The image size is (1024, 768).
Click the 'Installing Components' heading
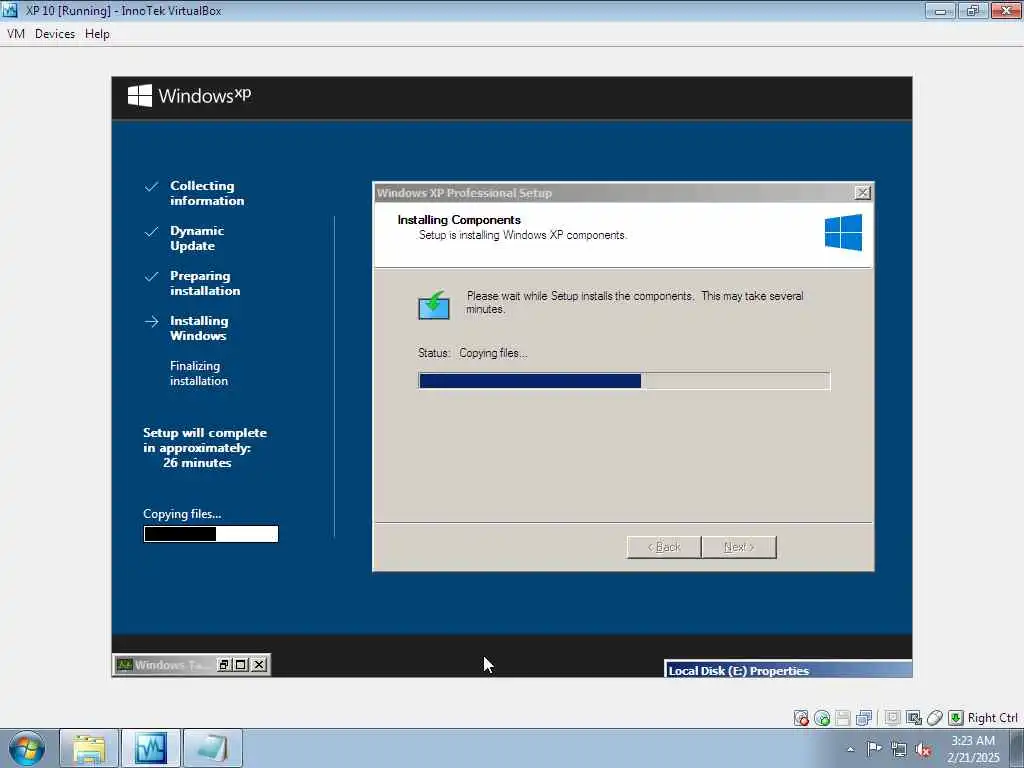[x=459, y=220]
